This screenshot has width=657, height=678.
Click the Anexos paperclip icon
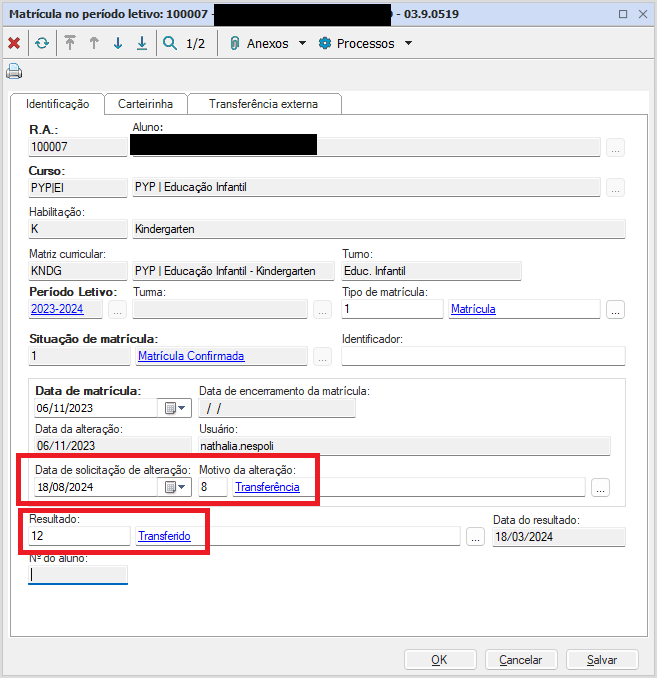pos(234,43)
